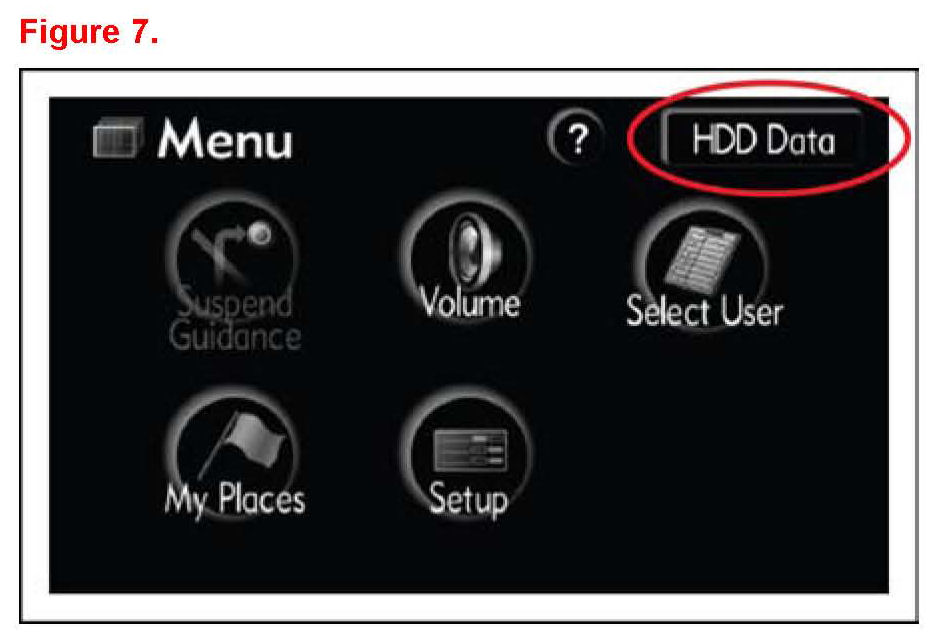Click the Select User label text

click(x=705, y=311)
